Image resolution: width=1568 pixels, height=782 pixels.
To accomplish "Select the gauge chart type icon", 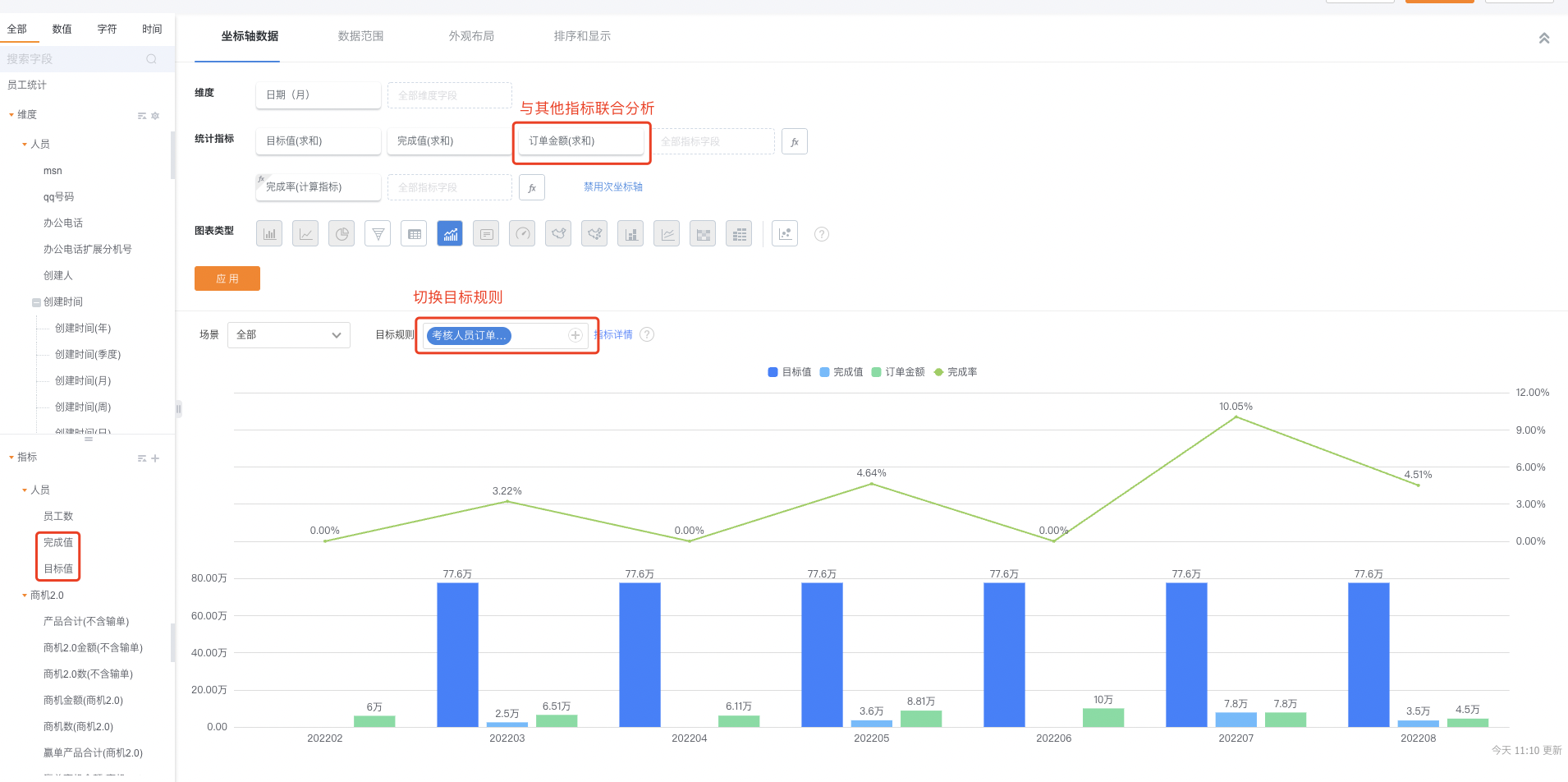I will point(522,234).
